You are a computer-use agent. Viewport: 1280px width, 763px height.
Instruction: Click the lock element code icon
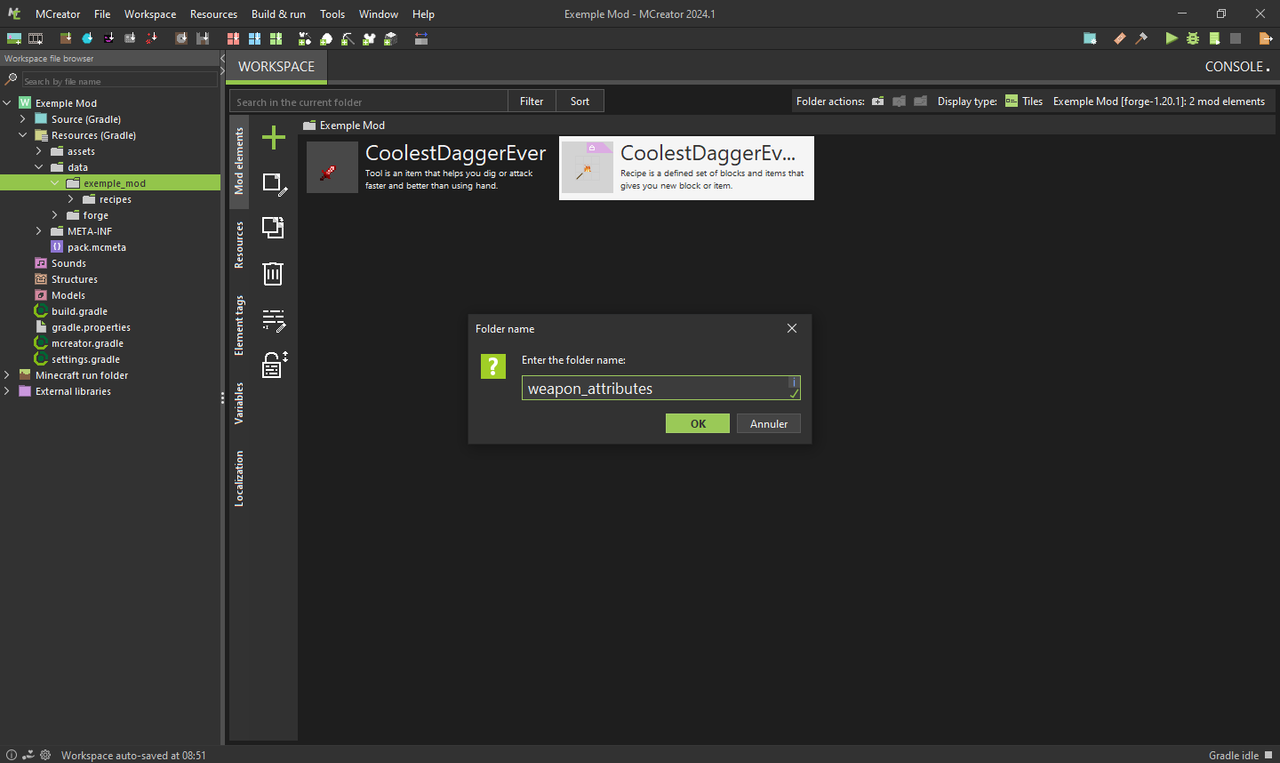274,364
